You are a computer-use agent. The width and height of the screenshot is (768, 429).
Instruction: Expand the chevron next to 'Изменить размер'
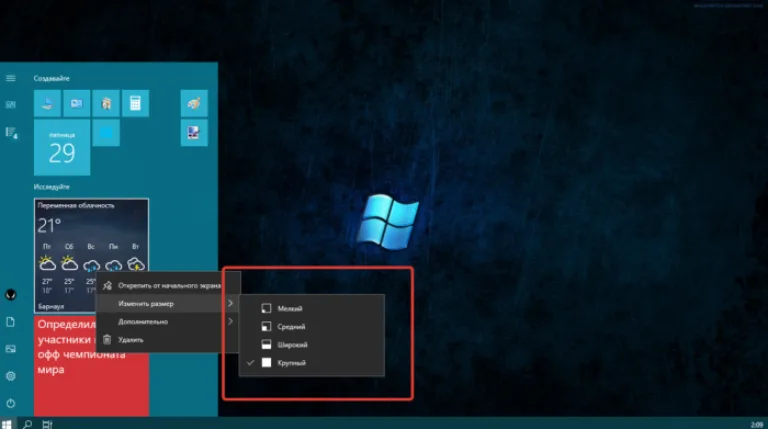tap(231, 304)
